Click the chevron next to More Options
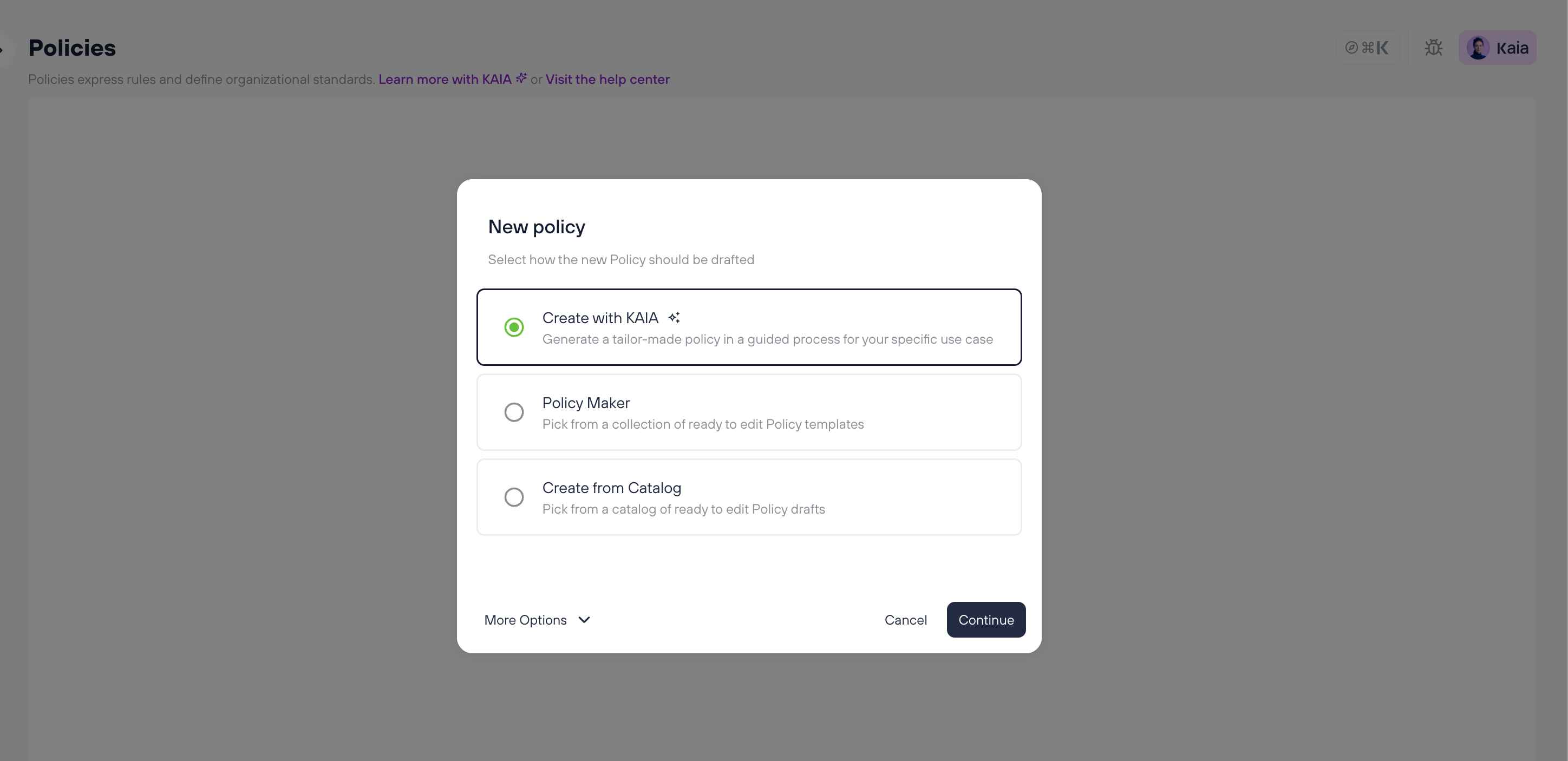The image size is (1568, 761). [x=584, y=620]
